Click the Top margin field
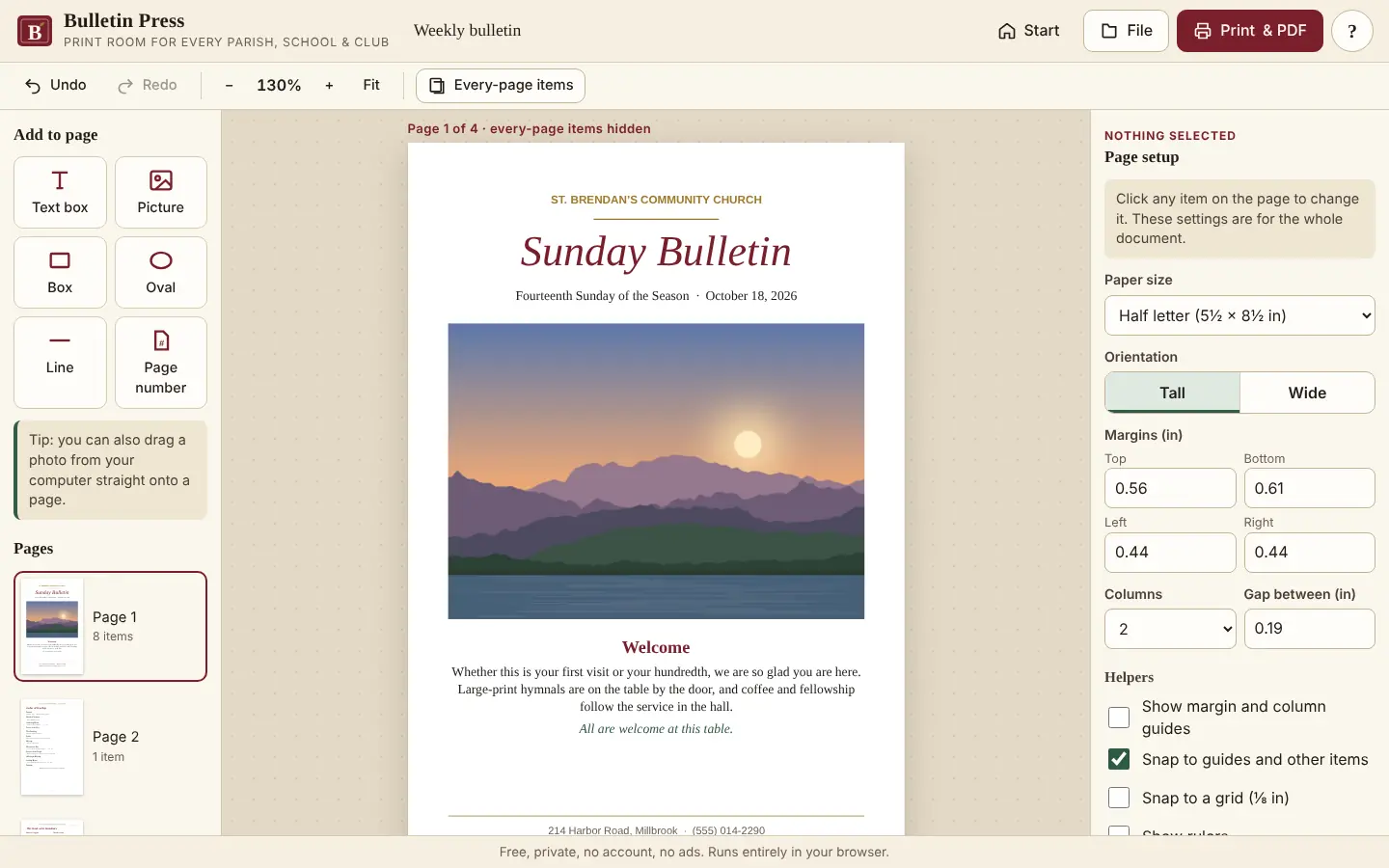Viewport: 1389px width, 868px height. pyautogui.click(x=1170, y=488)
